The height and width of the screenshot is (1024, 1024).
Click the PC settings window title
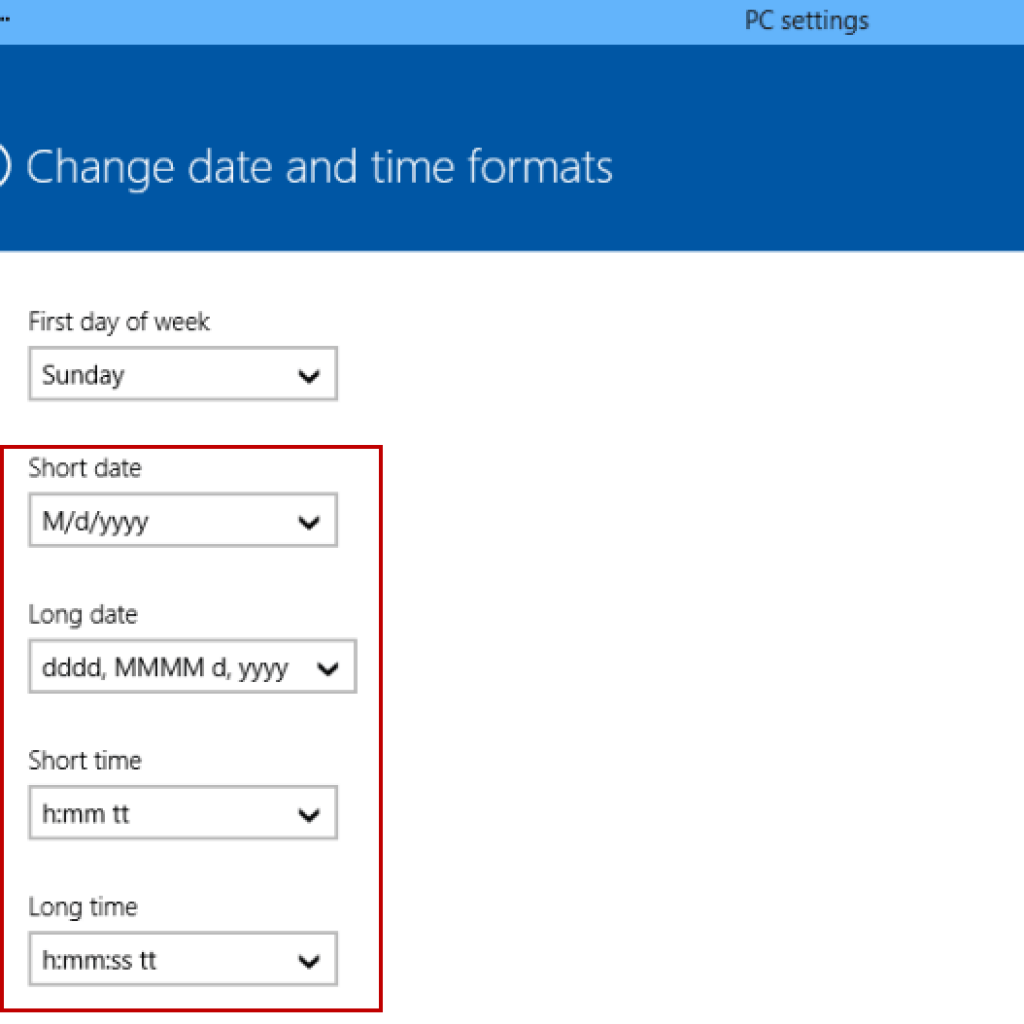coord(806,20)
